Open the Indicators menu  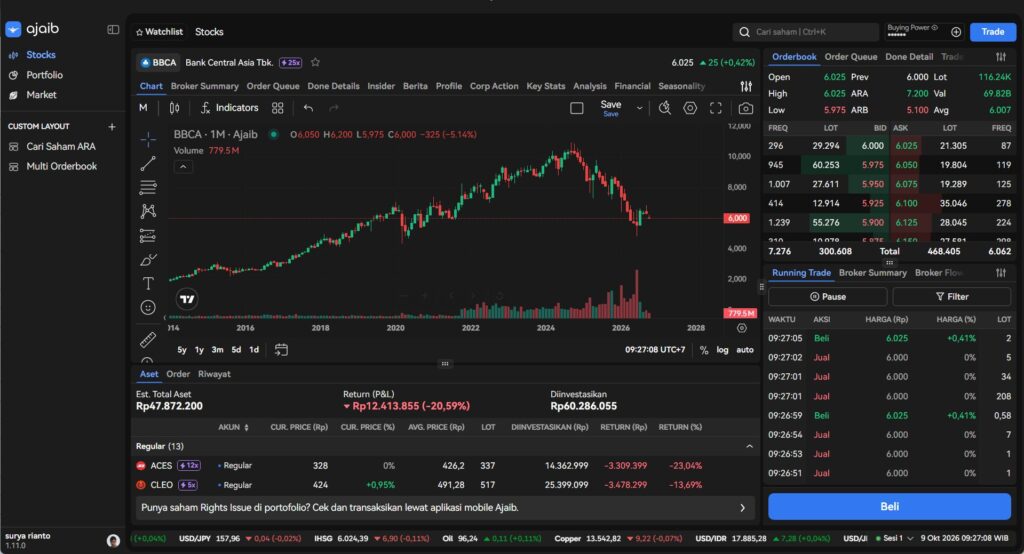point(229,108)
